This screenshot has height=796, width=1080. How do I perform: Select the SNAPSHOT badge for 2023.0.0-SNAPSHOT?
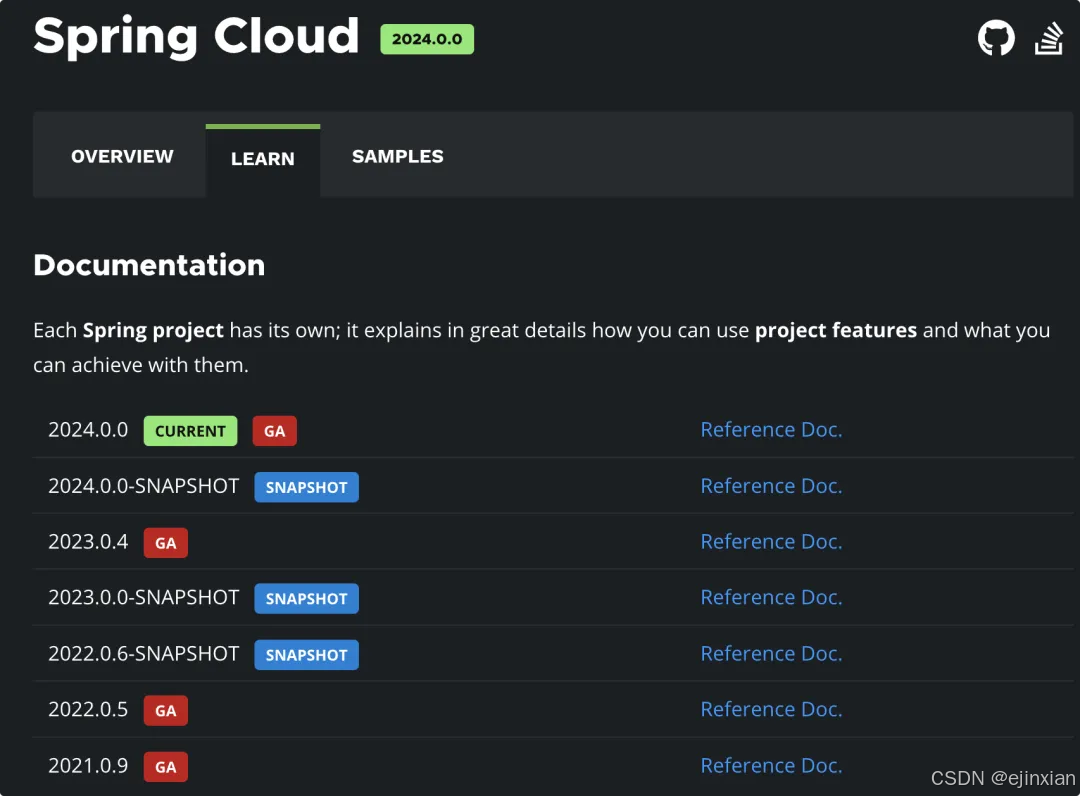306,598
